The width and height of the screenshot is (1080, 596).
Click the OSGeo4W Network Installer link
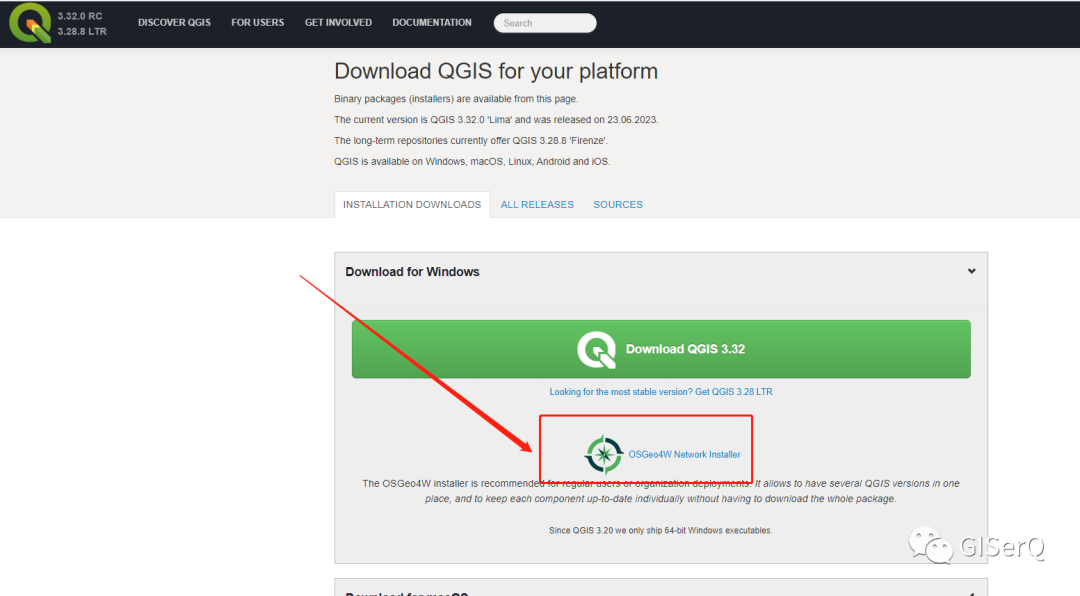685,455
